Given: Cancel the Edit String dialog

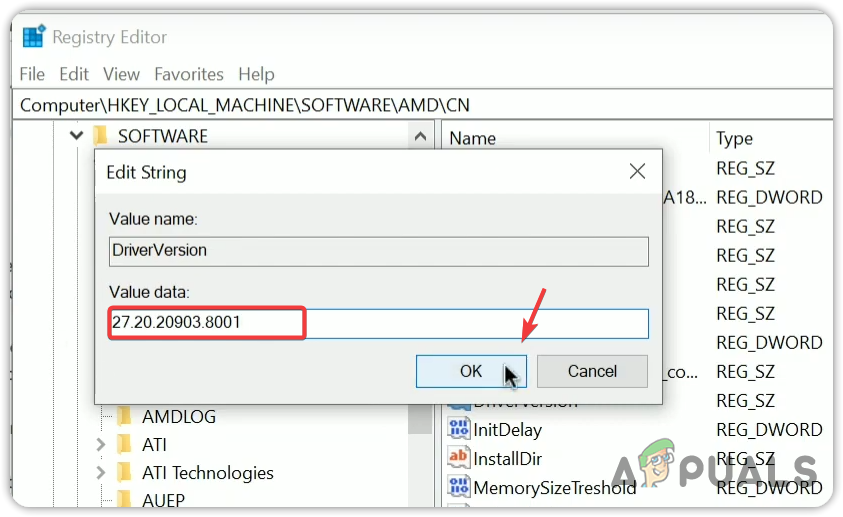Looking at the screenshot, I should click(592, 371).
